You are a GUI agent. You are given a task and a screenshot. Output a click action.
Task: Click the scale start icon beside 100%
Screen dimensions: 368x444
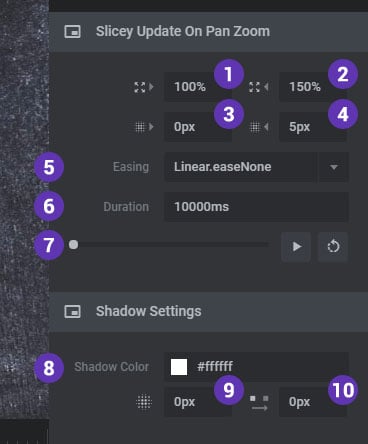[144, 87]
